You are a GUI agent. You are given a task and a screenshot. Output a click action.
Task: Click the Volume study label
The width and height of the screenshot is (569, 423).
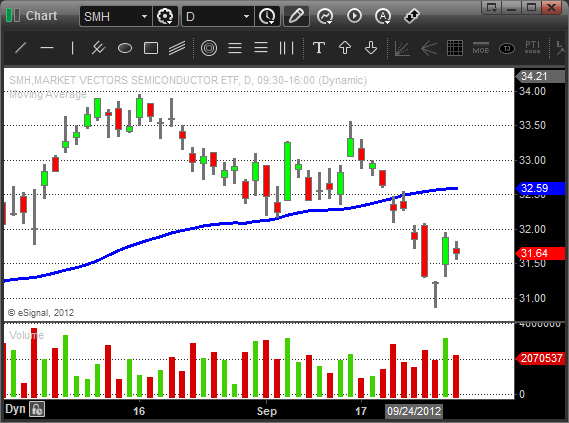pyautogui.click(x=26, y=335)
